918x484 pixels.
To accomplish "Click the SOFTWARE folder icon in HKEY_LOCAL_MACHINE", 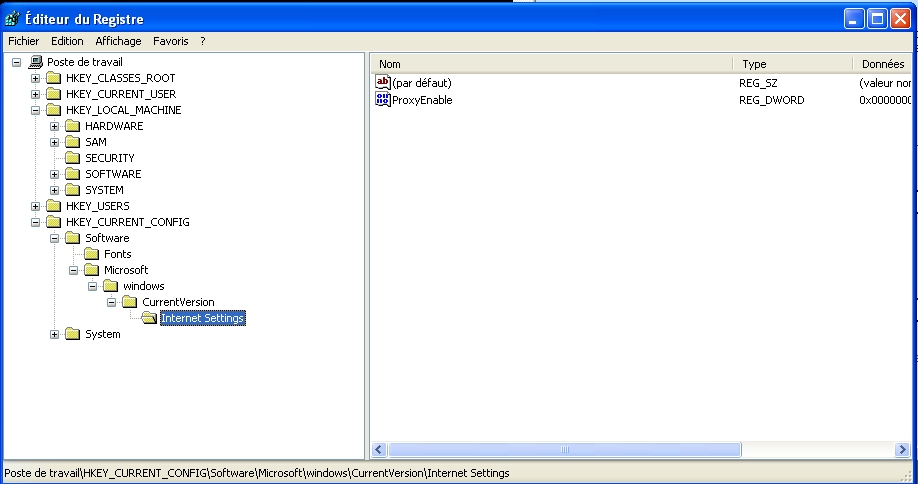I will pos(73,174).
